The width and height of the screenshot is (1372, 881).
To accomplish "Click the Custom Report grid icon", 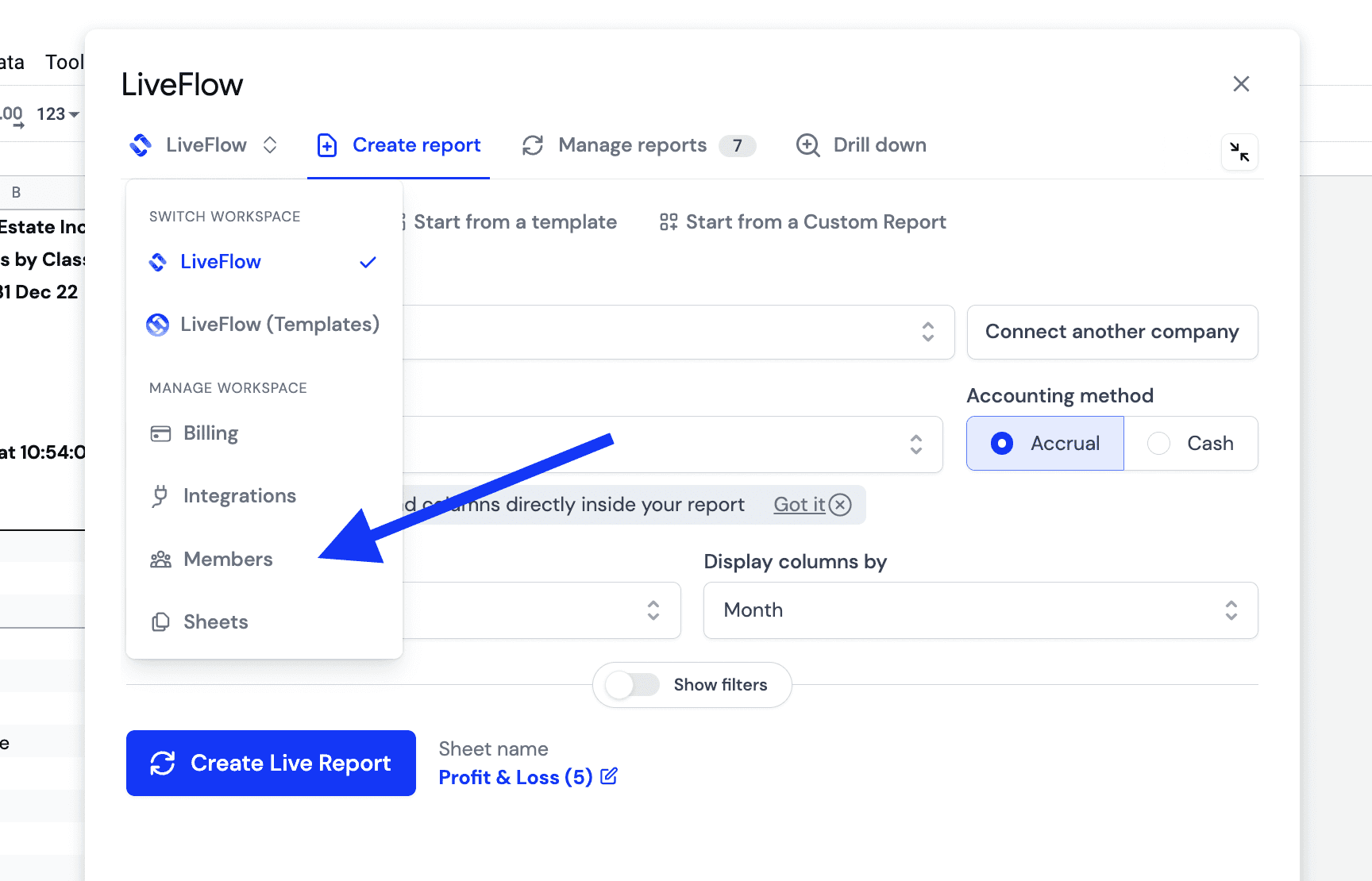I will pyautogui.click(x=669, y=222).
